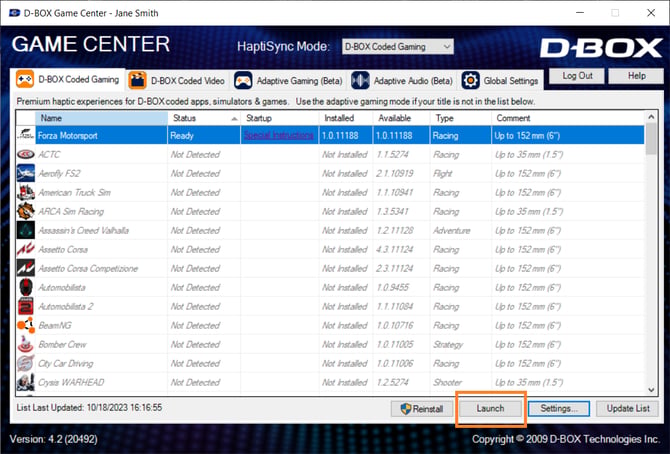Screen dimensions: 670x454
Task: Click the Version: 4.2 (20492) text
Action: click(x=53, y=439)
